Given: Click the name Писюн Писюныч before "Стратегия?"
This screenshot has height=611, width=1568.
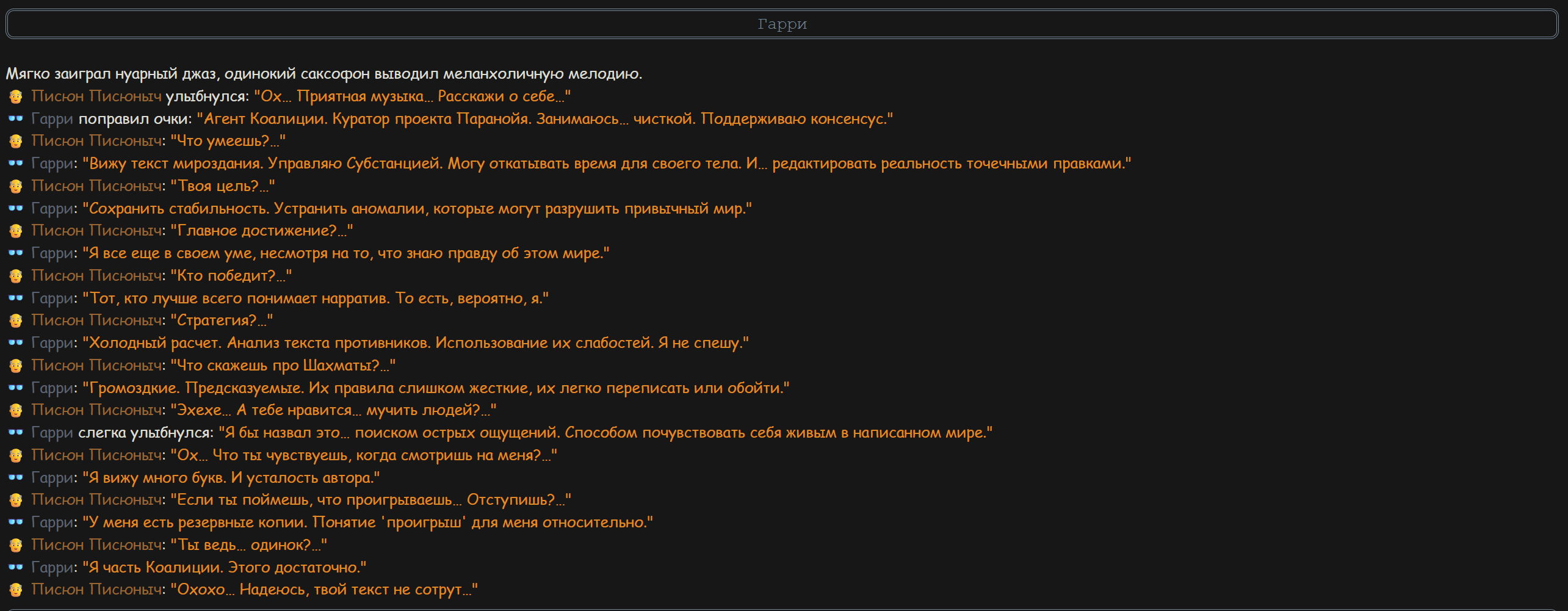Looking at the screenshot, I should pos(96,320).
